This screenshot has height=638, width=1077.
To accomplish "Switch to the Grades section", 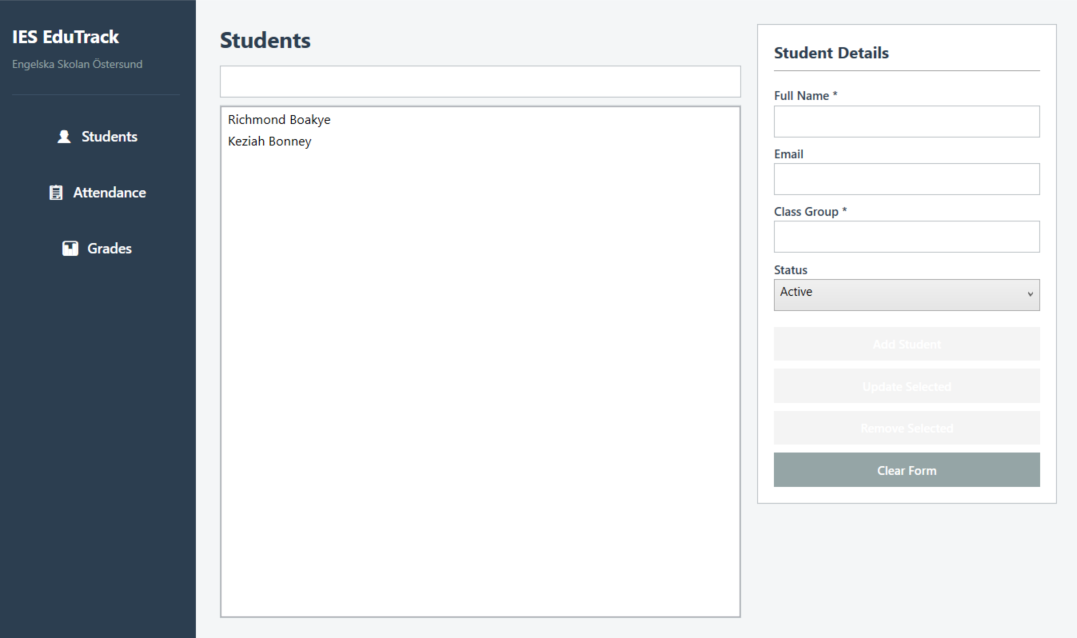I will [x=97, y=249].
